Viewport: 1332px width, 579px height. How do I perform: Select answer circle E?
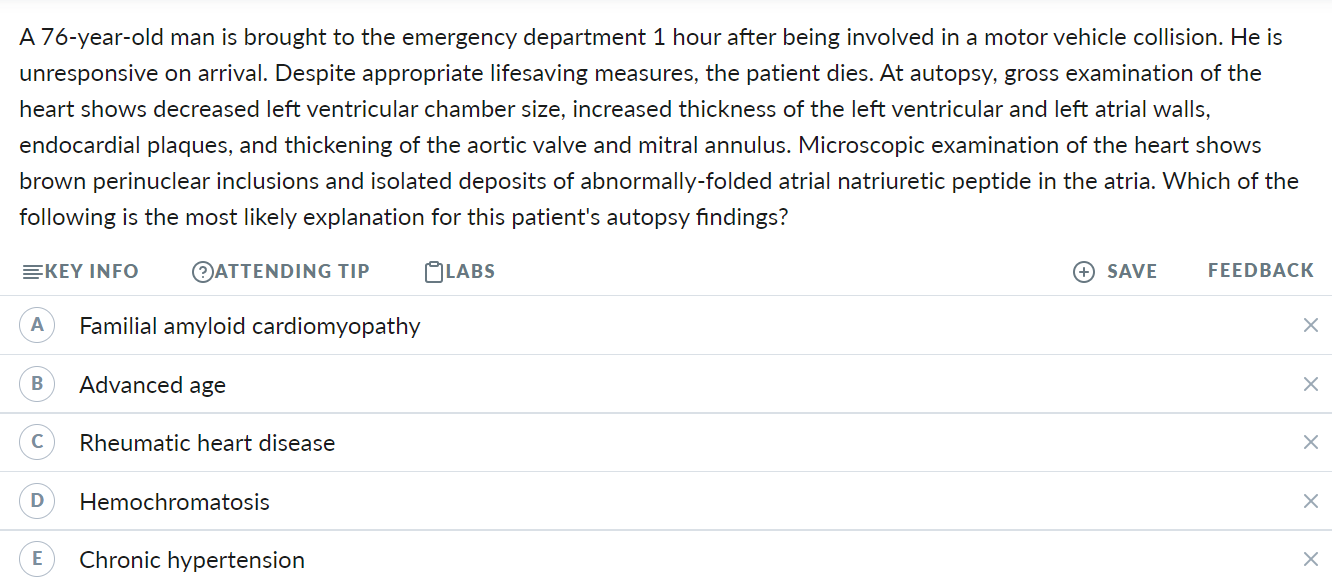pyautogui.click(x=37, y=559)
